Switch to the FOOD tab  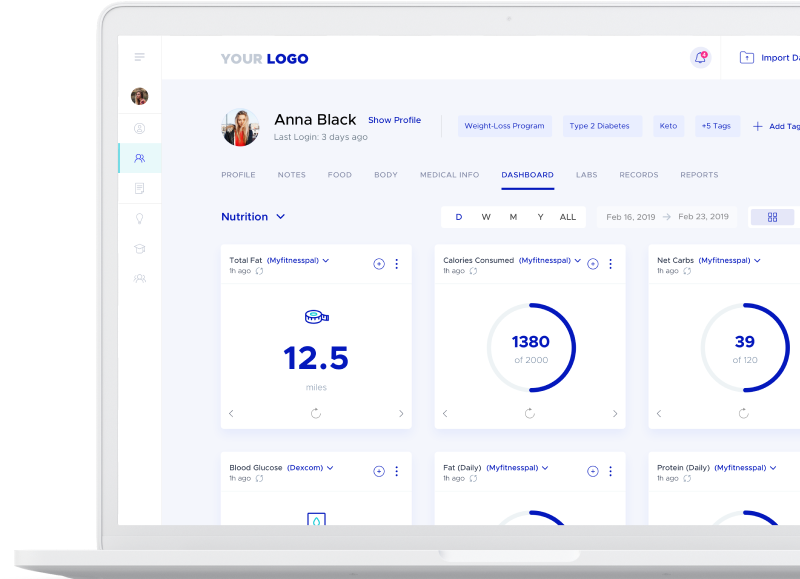point(340,175)
